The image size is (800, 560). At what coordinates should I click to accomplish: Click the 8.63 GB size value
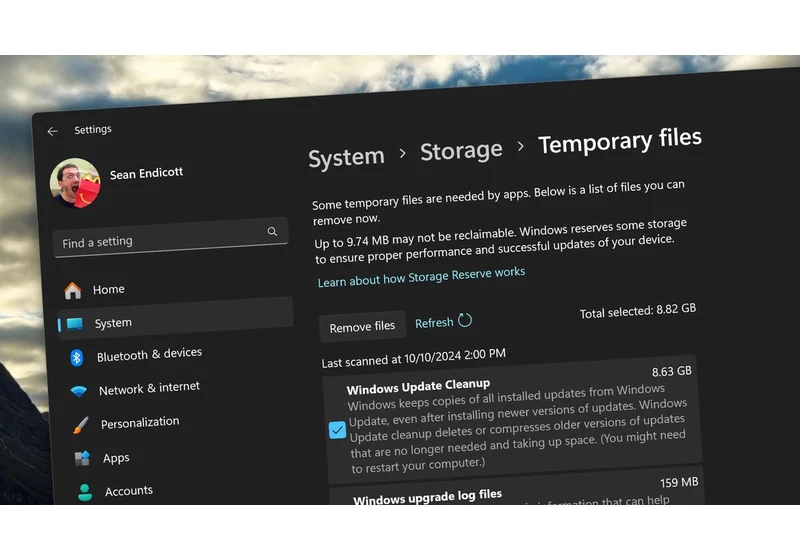point(671,371)
